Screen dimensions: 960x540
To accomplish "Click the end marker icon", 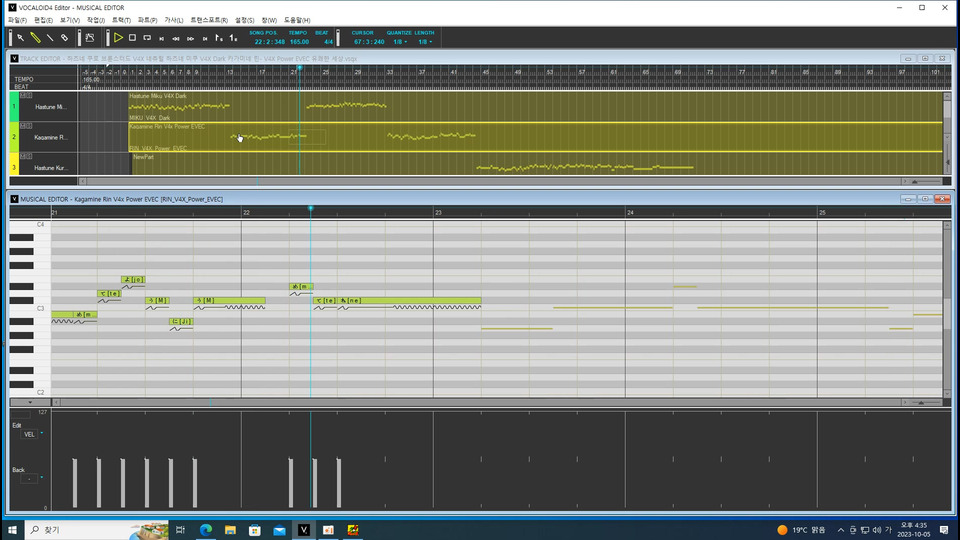I will click(x=233, y=38).
